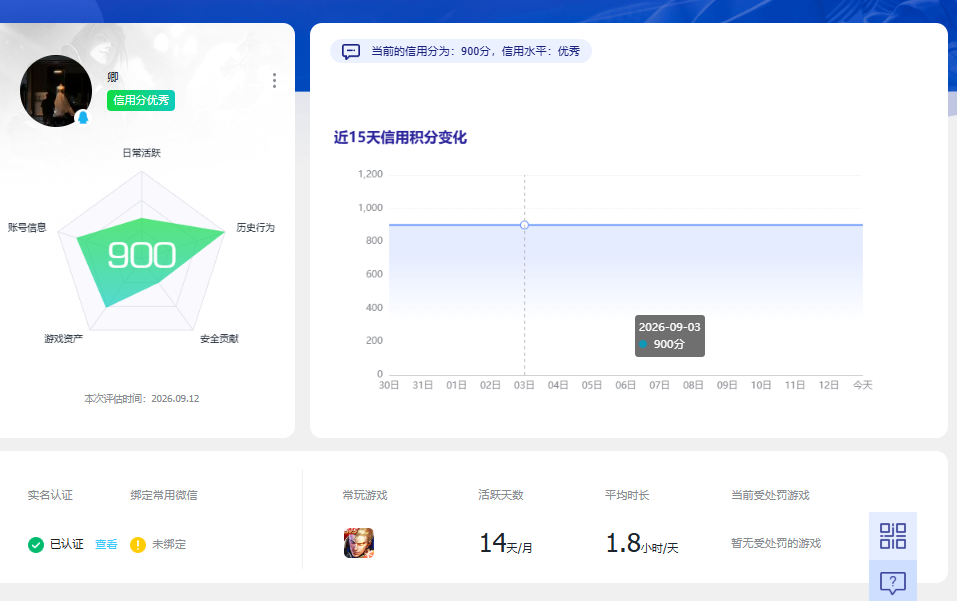This screenshot has height=601, width=957.
Task: Click the 1.8小时/天 average duration value
Action: pyautogui.click(x=642, y=543)
